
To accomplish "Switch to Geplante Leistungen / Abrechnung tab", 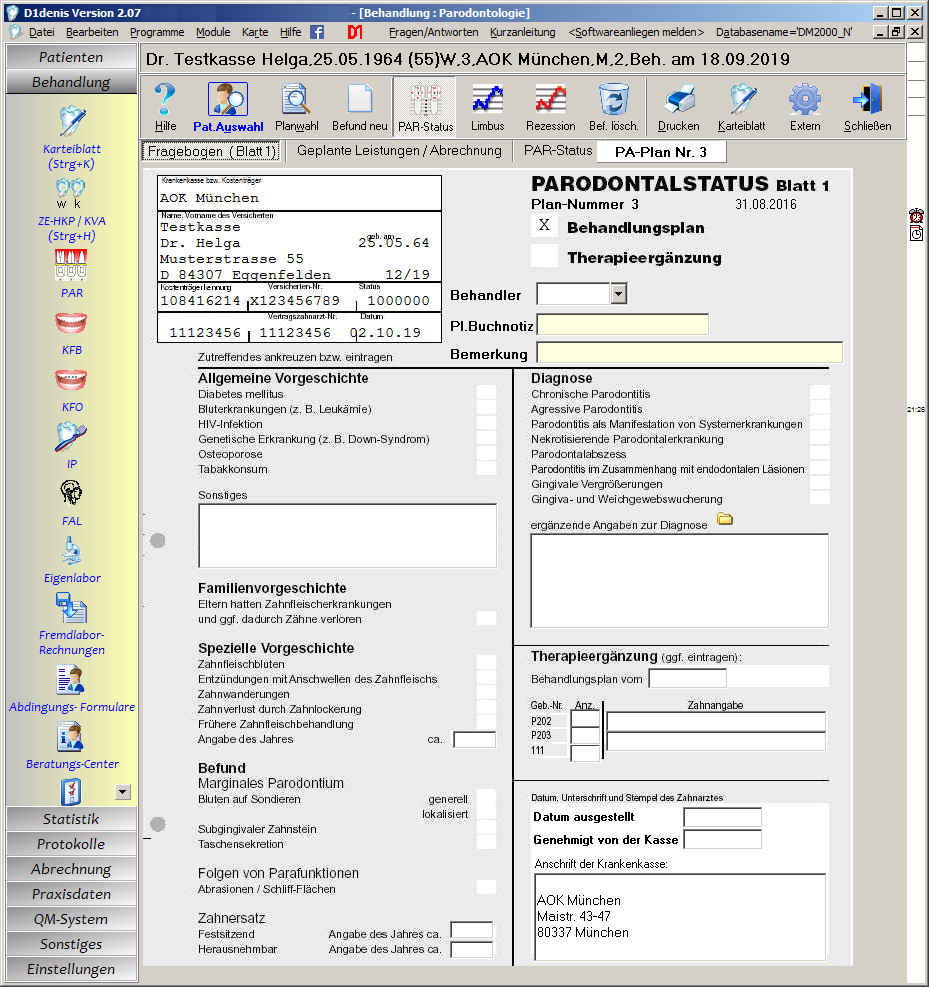I will click(x=399, y=151).
